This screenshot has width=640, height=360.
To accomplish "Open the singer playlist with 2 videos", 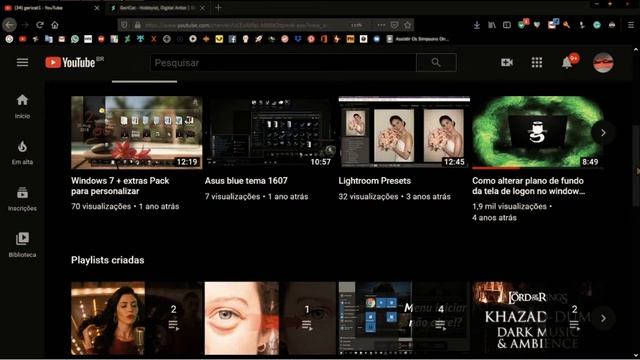I will pyautogui.click(x=136, y=318).
